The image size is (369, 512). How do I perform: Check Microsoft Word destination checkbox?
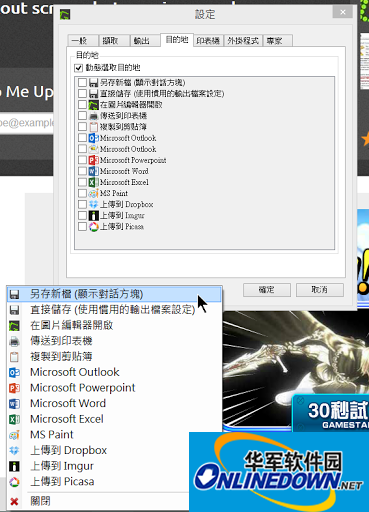tap(82, 171)
